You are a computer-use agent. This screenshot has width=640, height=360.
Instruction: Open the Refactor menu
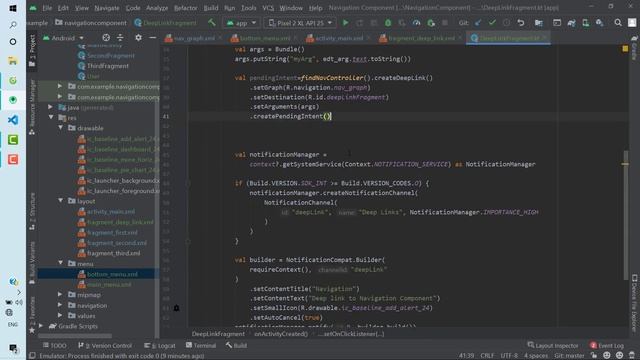coord(186,8)
